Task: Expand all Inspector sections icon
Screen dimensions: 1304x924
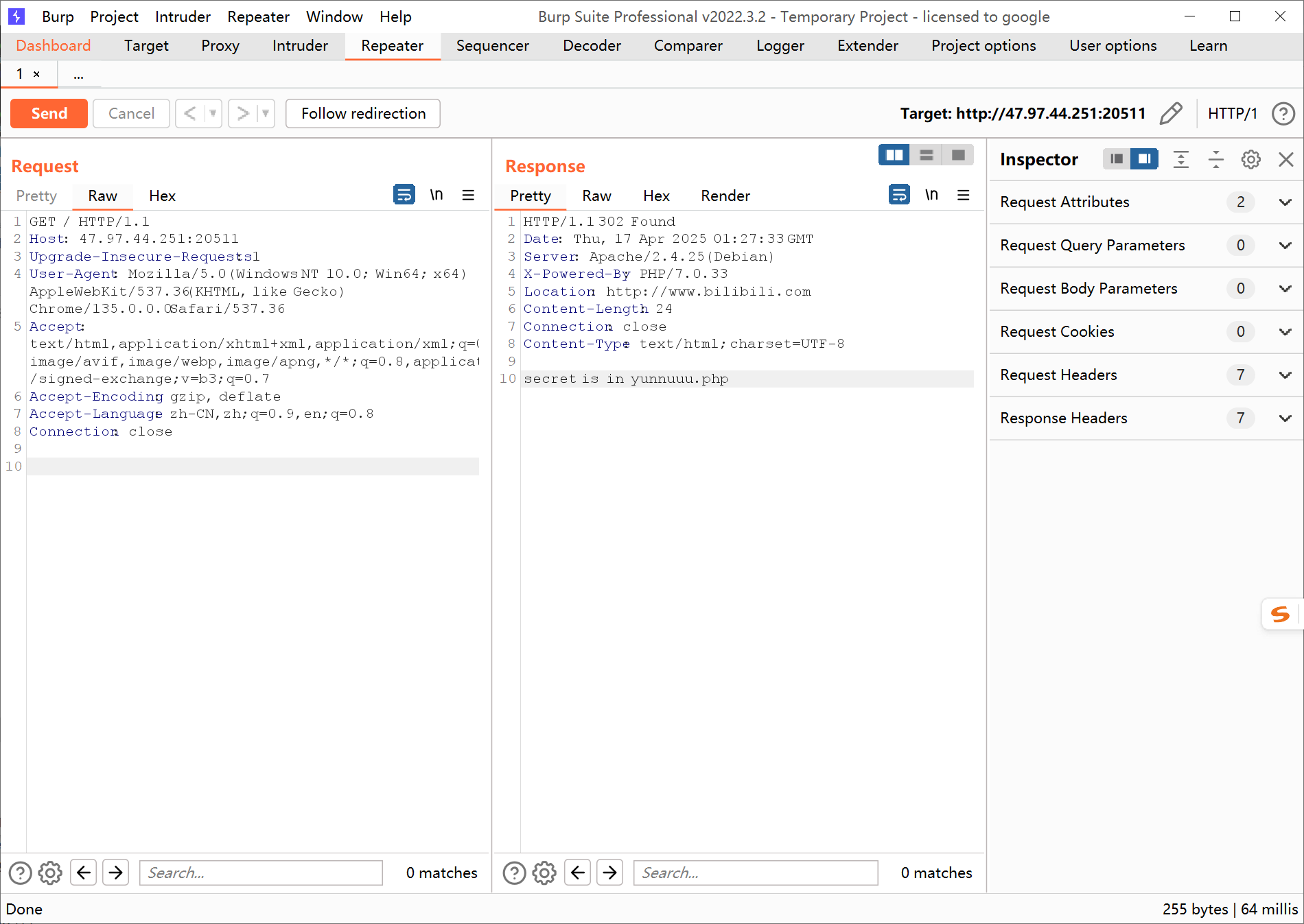Action: (1180, 160)
